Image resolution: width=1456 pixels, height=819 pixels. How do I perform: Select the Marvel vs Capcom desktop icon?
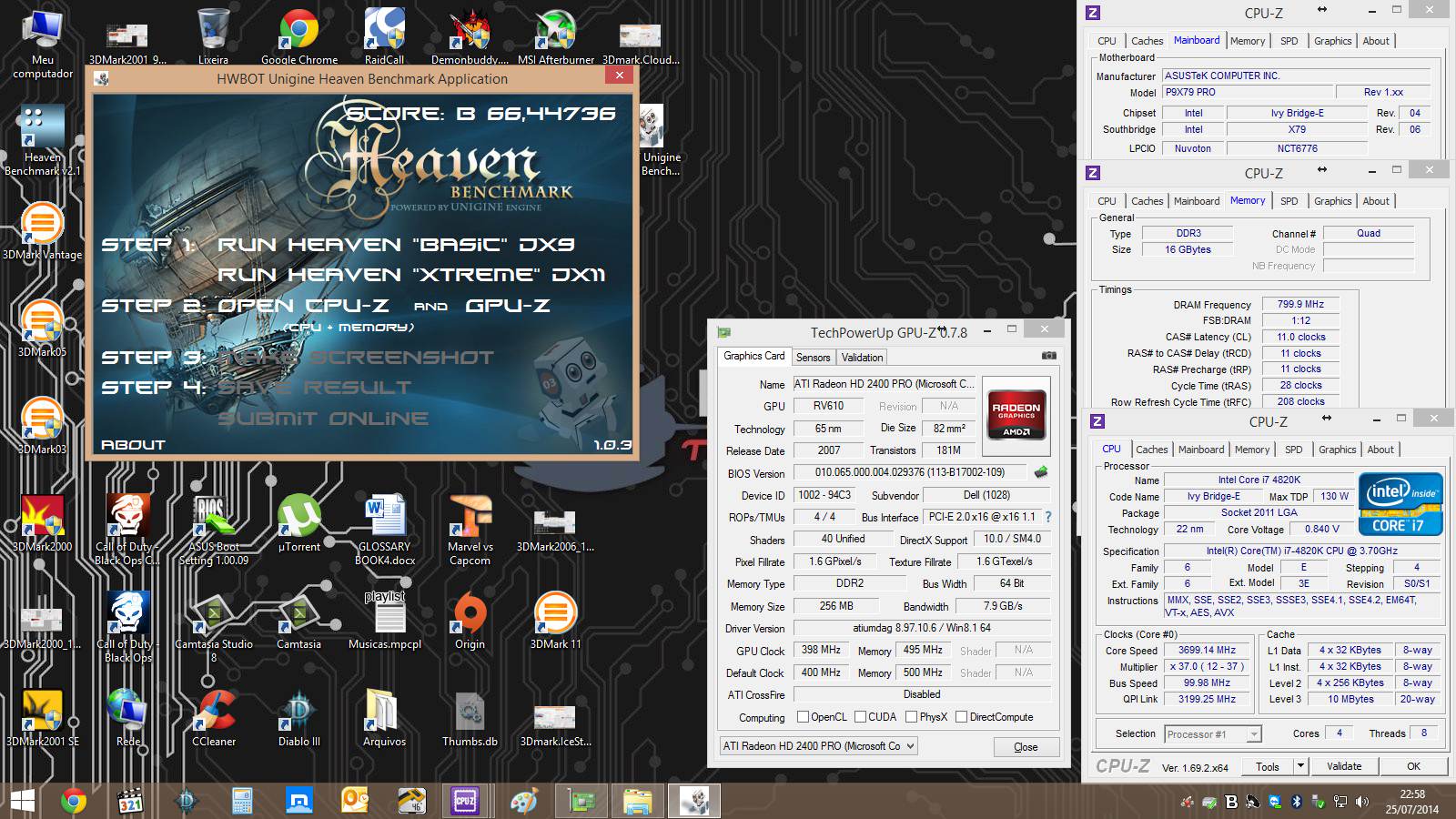[470, 530]
